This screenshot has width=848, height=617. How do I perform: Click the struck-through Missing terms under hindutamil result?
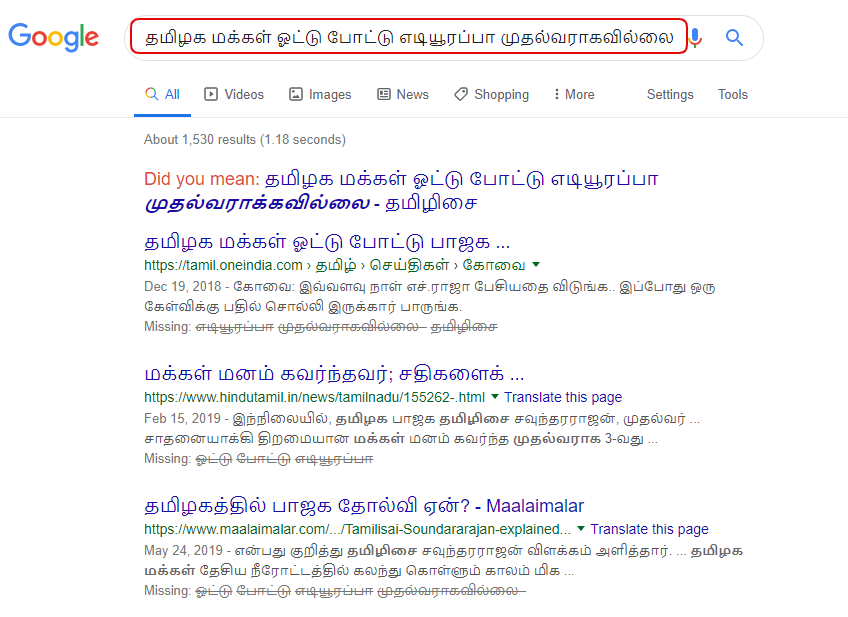click(284, 459)
